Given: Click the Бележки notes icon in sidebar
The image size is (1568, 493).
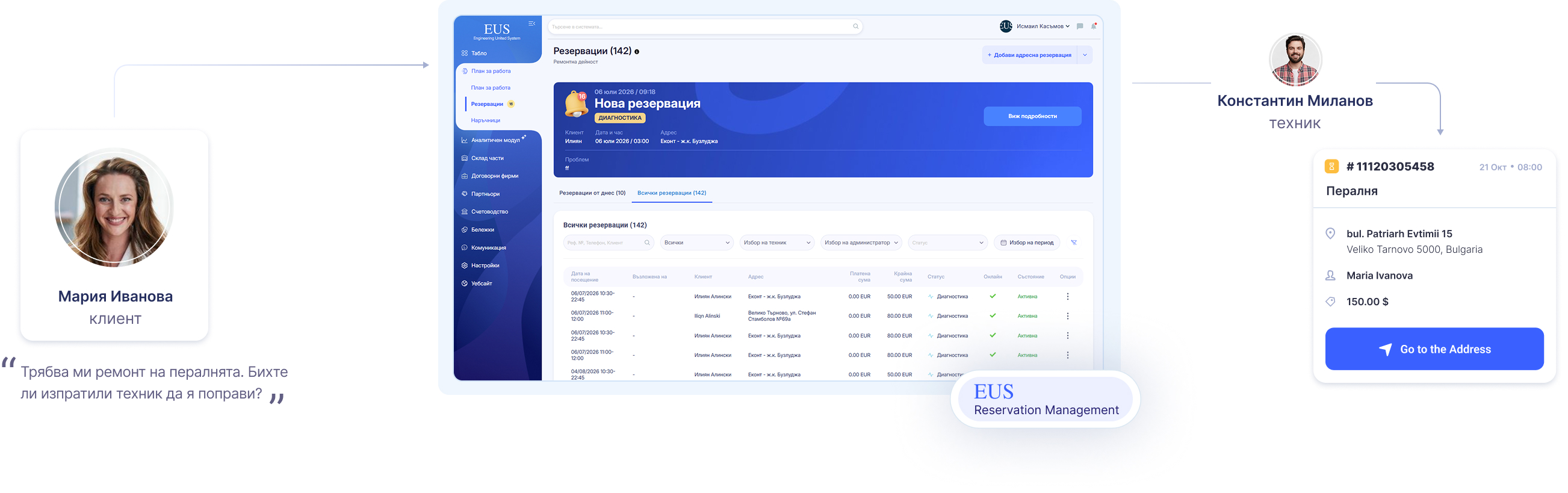Looking at the screenshot, I should (465, 230).
